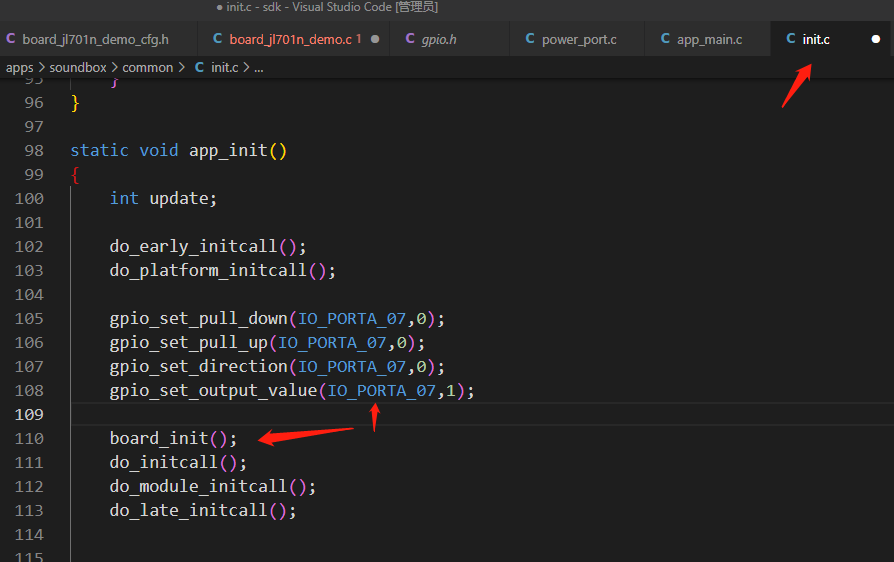Click unsaved dot on init.c tab
This screenshot has width=894, height=562.
(x=876, y=39)
